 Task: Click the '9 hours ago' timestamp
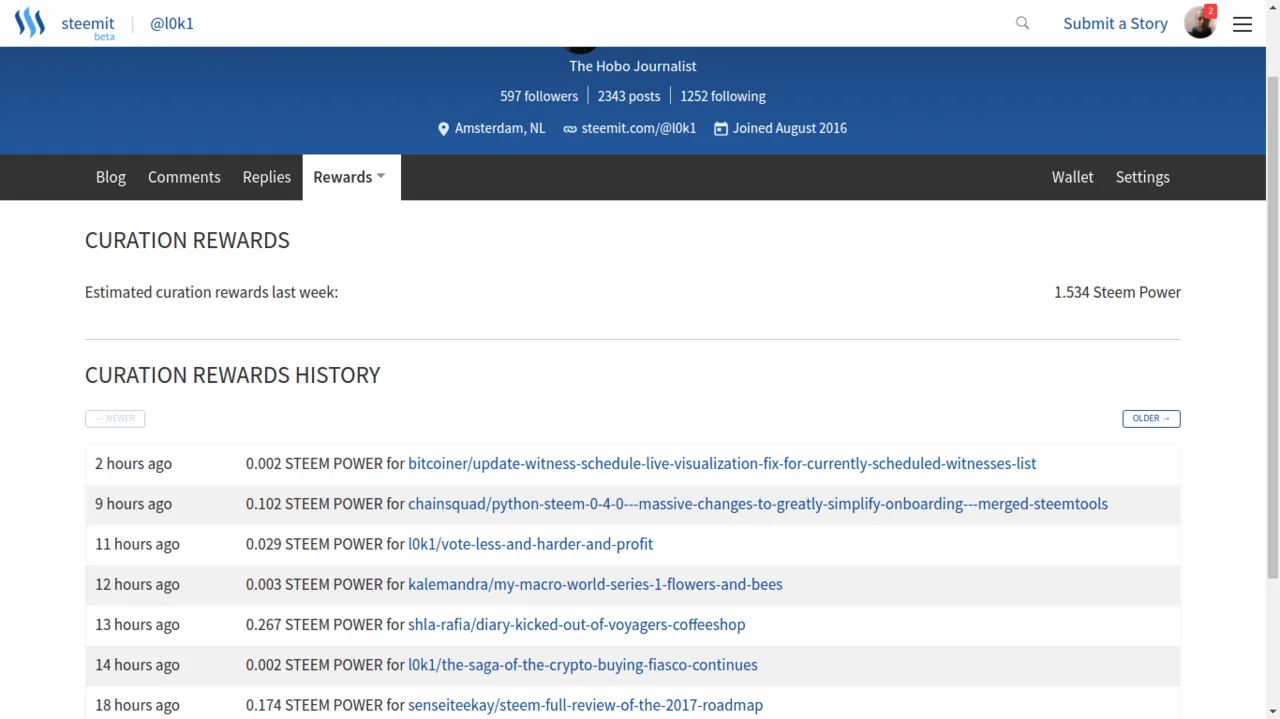(x=133, y=504)
